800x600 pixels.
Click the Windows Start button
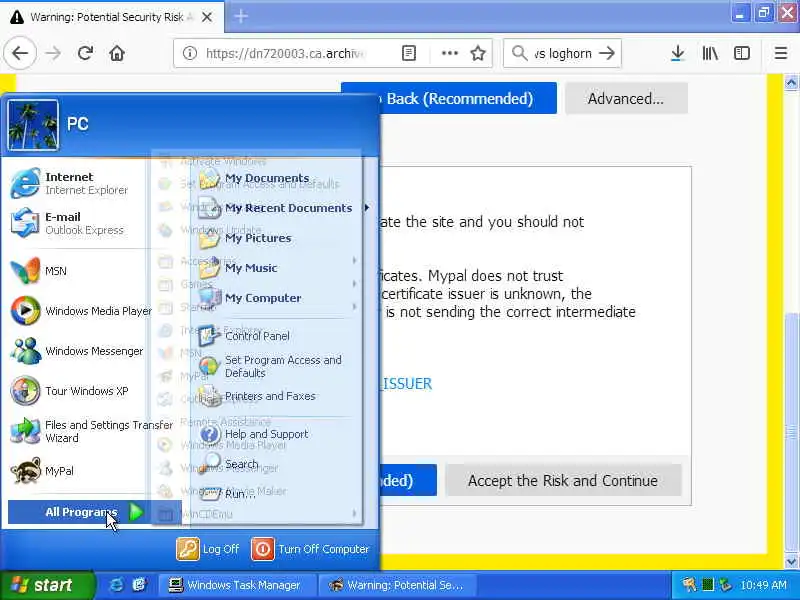[47, 585]
